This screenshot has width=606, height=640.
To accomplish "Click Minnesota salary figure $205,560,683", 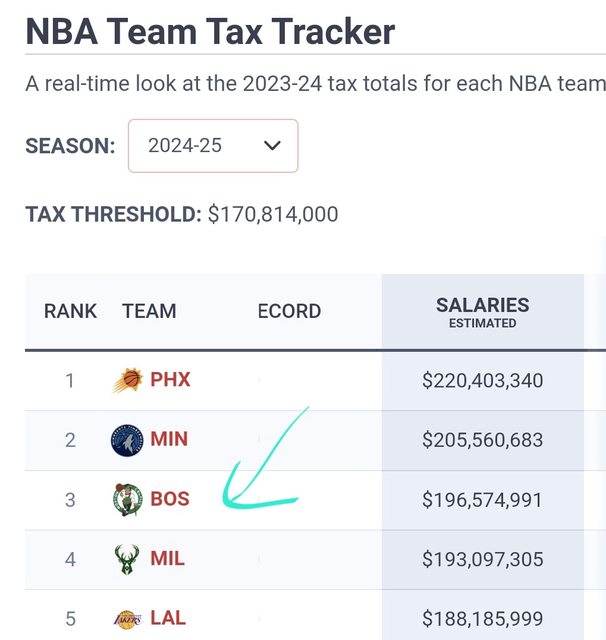I will 482,440.
